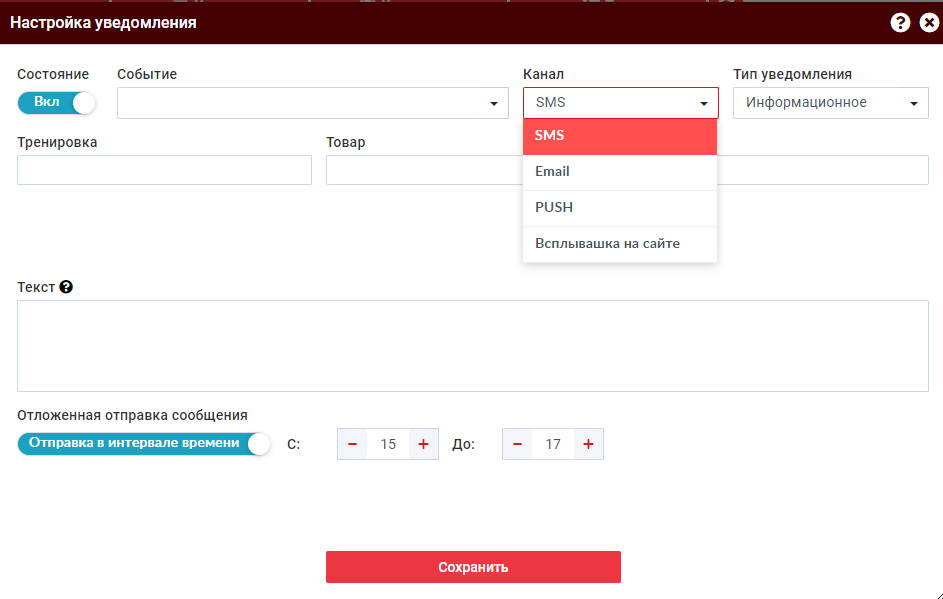
Task: Expand the Тип уведомления dropdown
Action: click(x=830, y=103)
